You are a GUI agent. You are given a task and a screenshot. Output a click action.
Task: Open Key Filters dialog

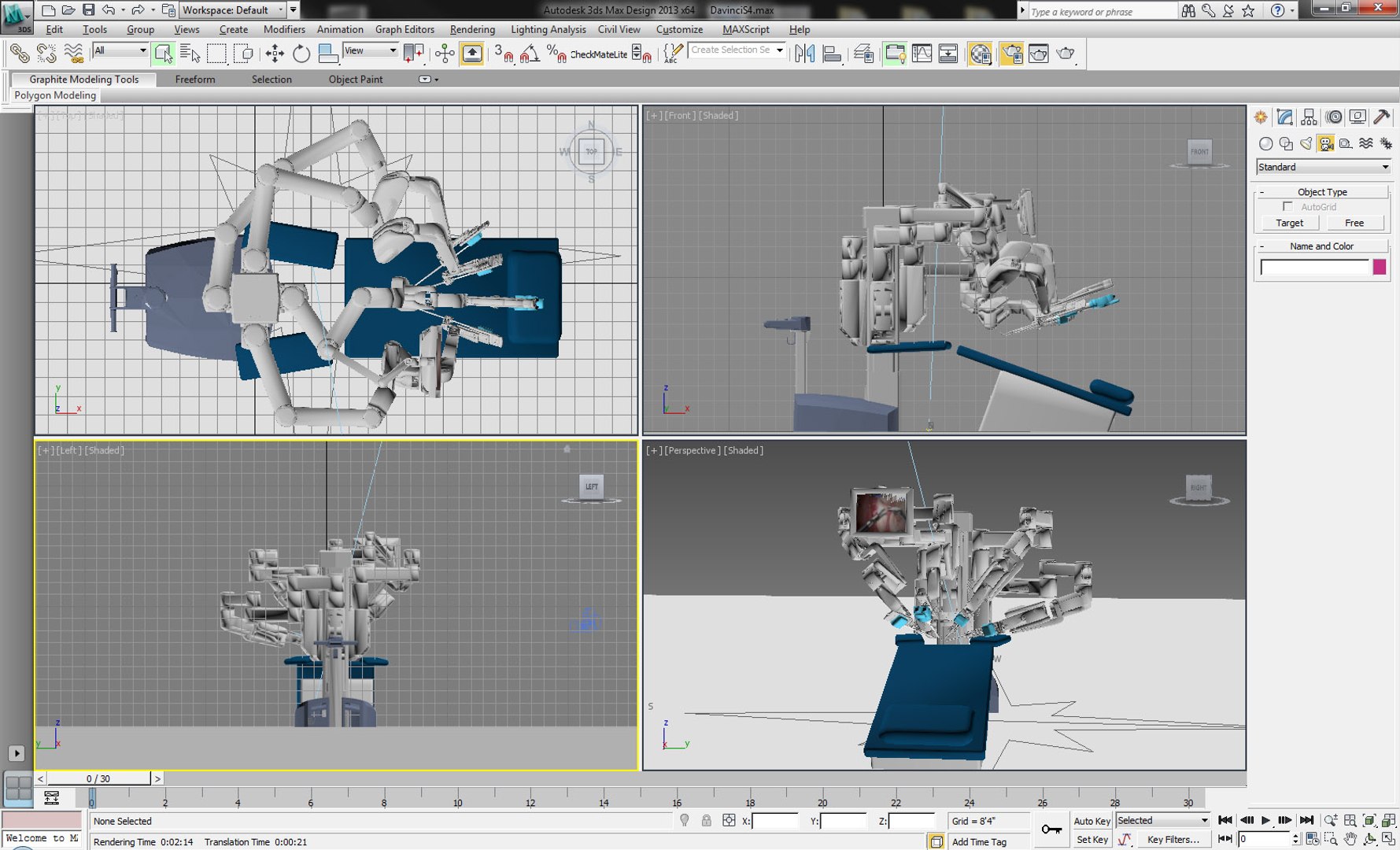(x=1173, y=840)
